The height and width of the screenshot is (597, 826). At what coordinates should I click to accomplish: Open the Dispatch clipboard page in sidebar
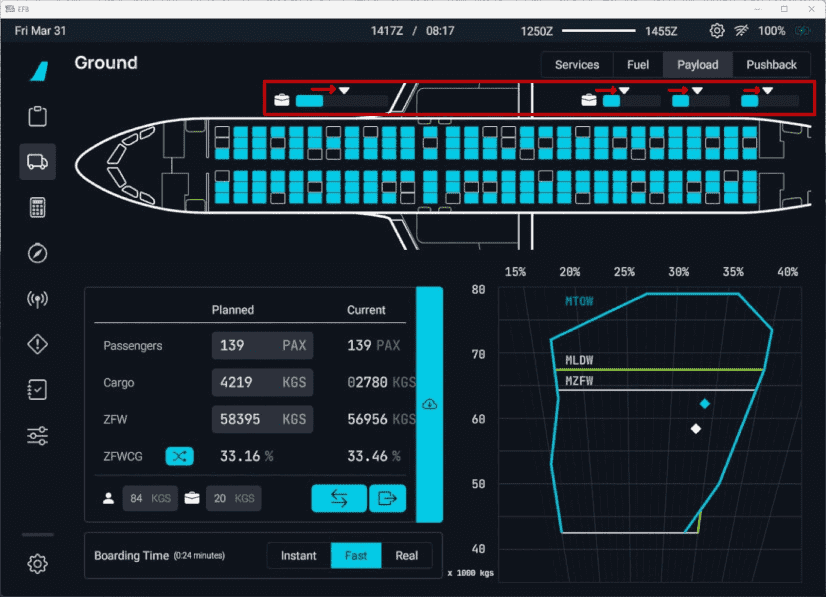click(38, 116)
